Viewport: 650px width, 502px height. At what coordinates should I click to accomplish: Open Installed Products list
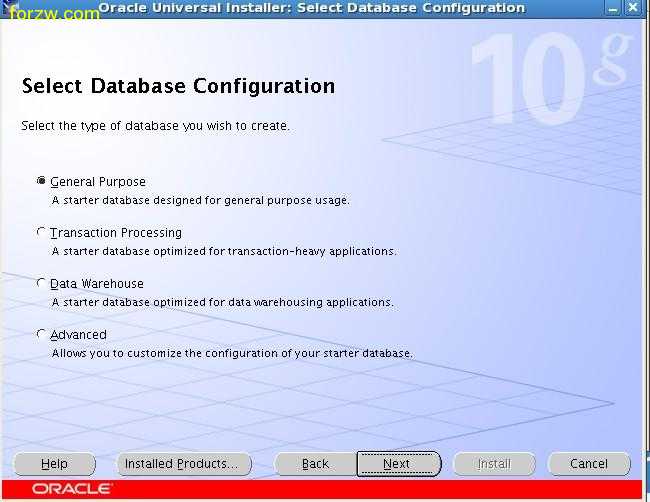(183, 464)
